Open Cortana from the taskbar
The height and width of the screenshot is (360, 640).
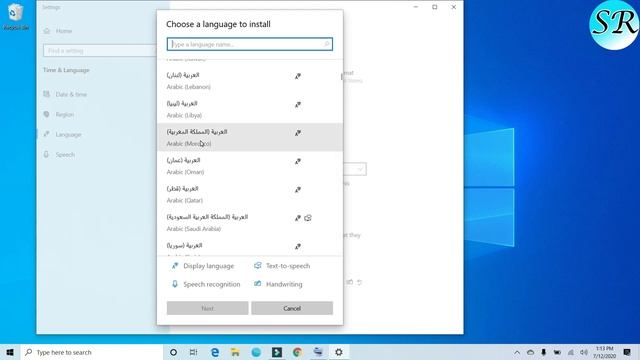(173, 352)
